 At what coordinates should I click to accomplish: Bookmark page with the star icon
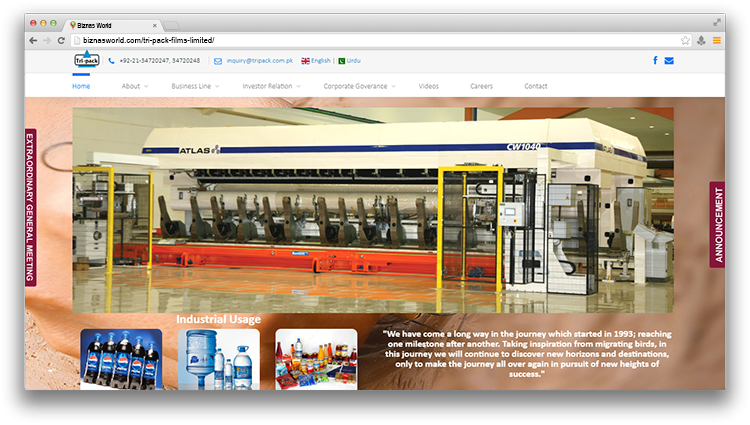pos(685,40)
